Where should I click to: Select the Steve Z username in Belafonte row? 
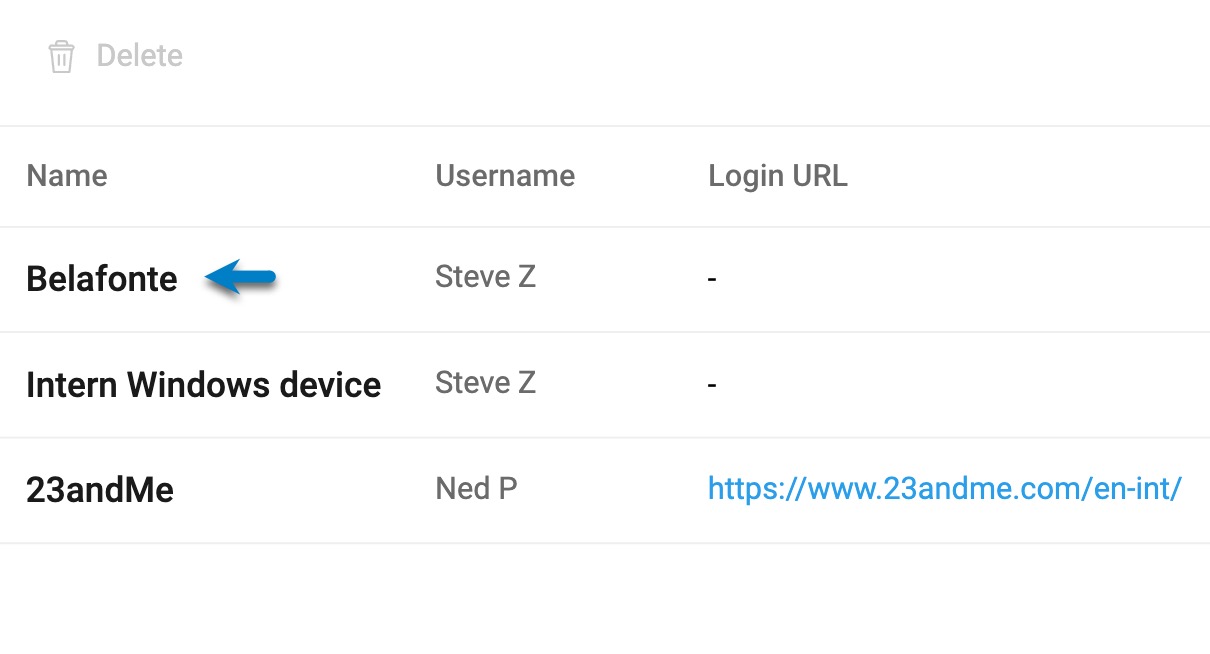tap(485, 276)
